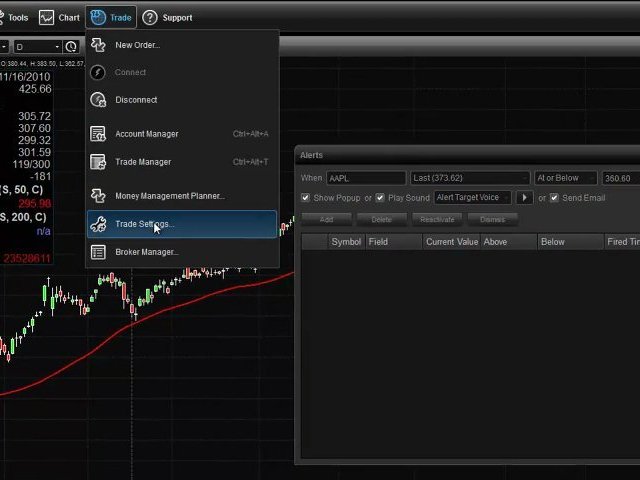Open the Tools menu
This screenshot has width=640, height=480.
14,18
